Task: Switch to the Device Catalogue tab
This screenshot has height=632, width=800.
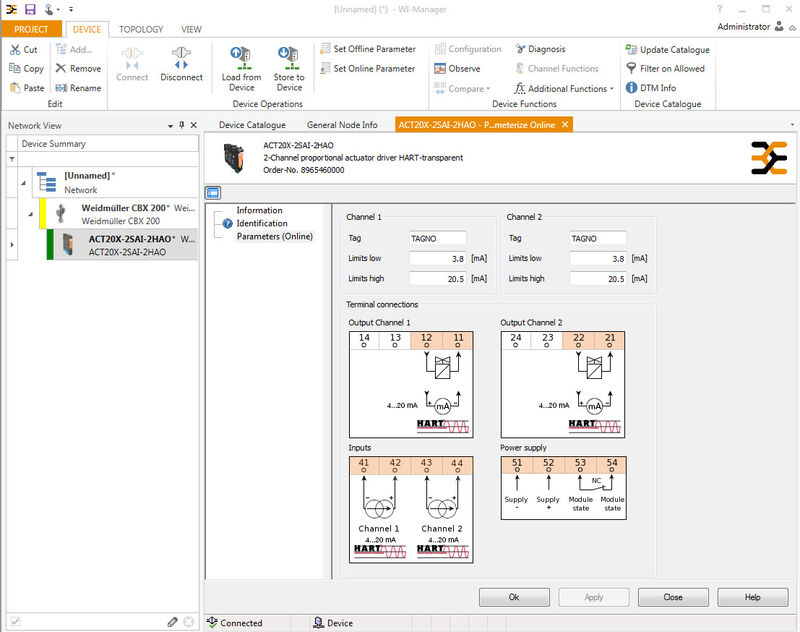Action: tap(252, 125)
